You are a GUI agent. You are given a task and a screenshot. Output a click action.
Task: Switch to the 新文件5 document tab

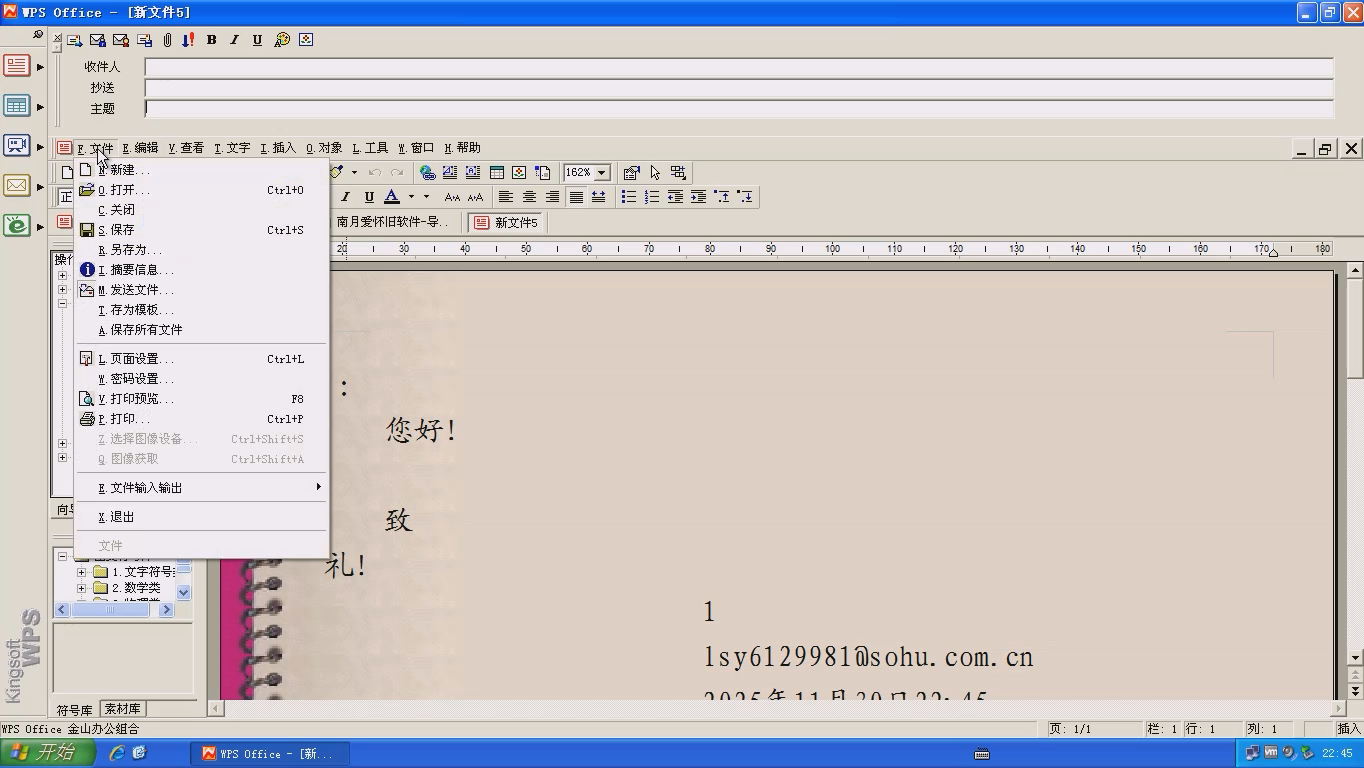click(x=506, y=223)
